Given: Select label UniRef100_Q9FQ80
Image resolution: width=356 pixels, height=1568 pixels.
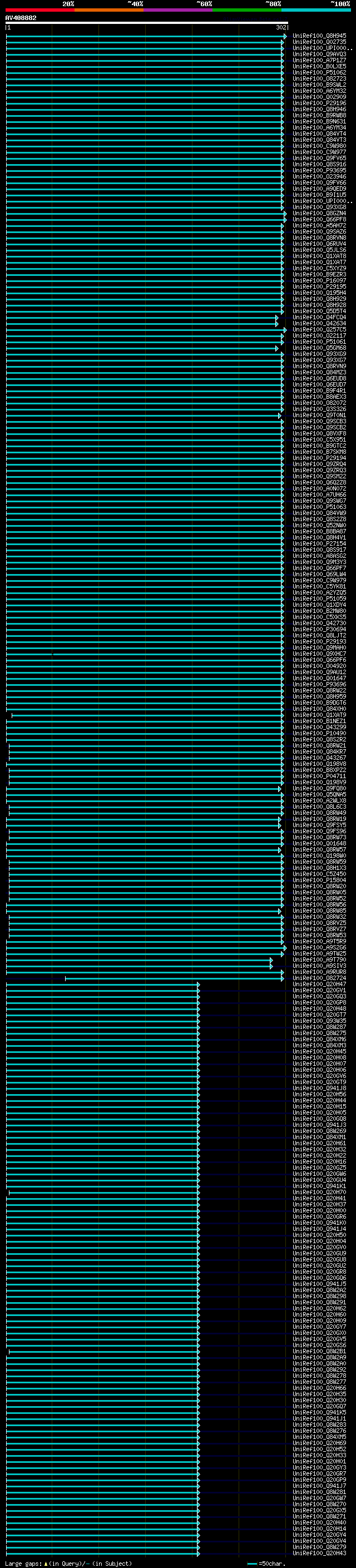Looking at the screenshot, I should tap(319, 788).
